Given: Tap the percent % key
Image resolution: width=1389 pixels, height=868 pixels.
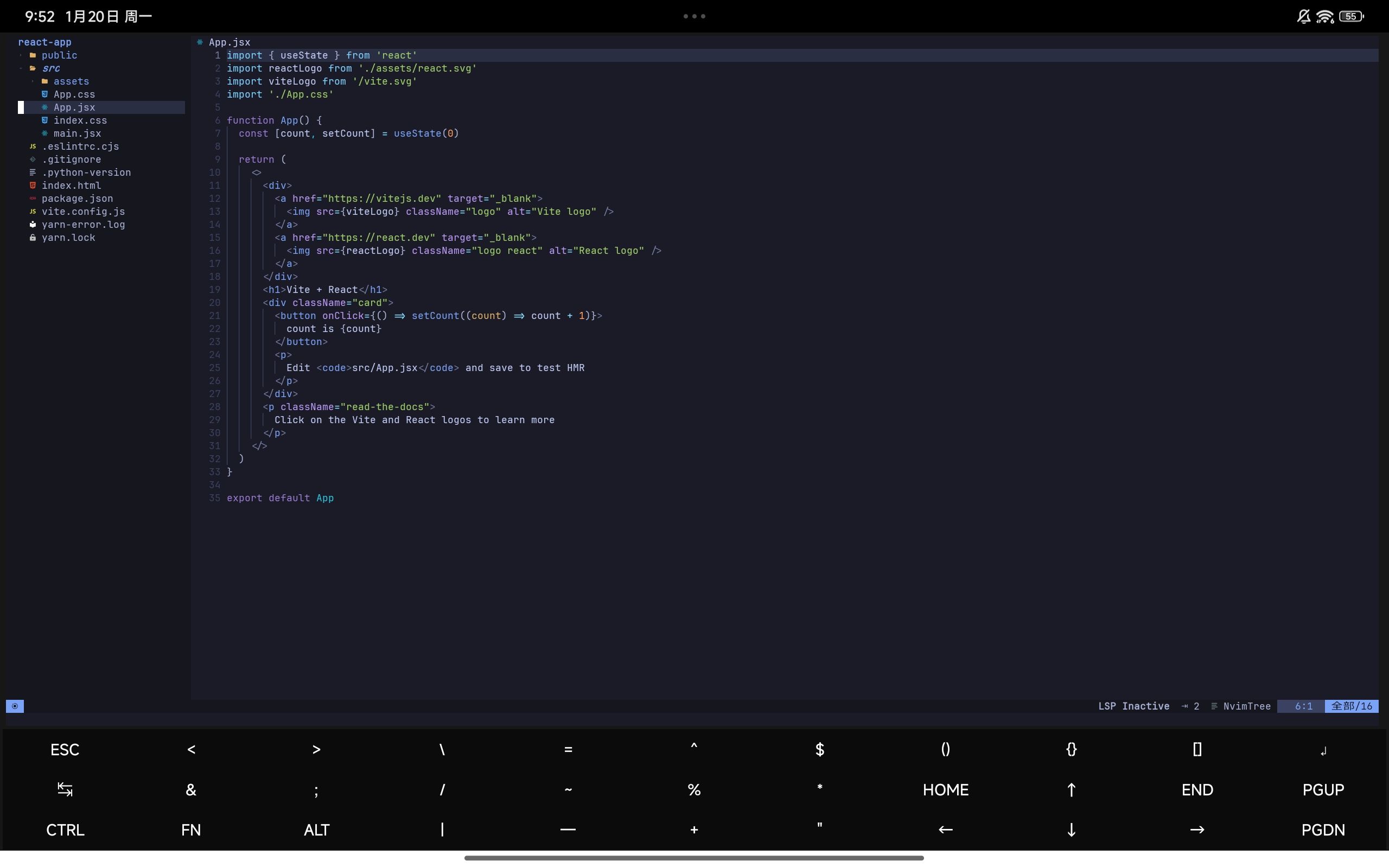Looking at the screenshot, I should [694, 789].
